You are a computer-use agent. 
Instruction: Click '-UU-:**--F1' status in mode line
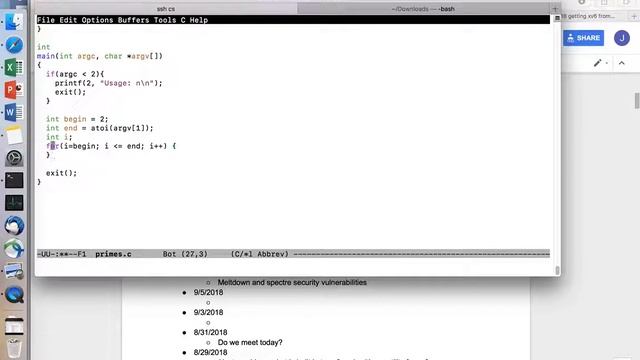click(62, 254)
